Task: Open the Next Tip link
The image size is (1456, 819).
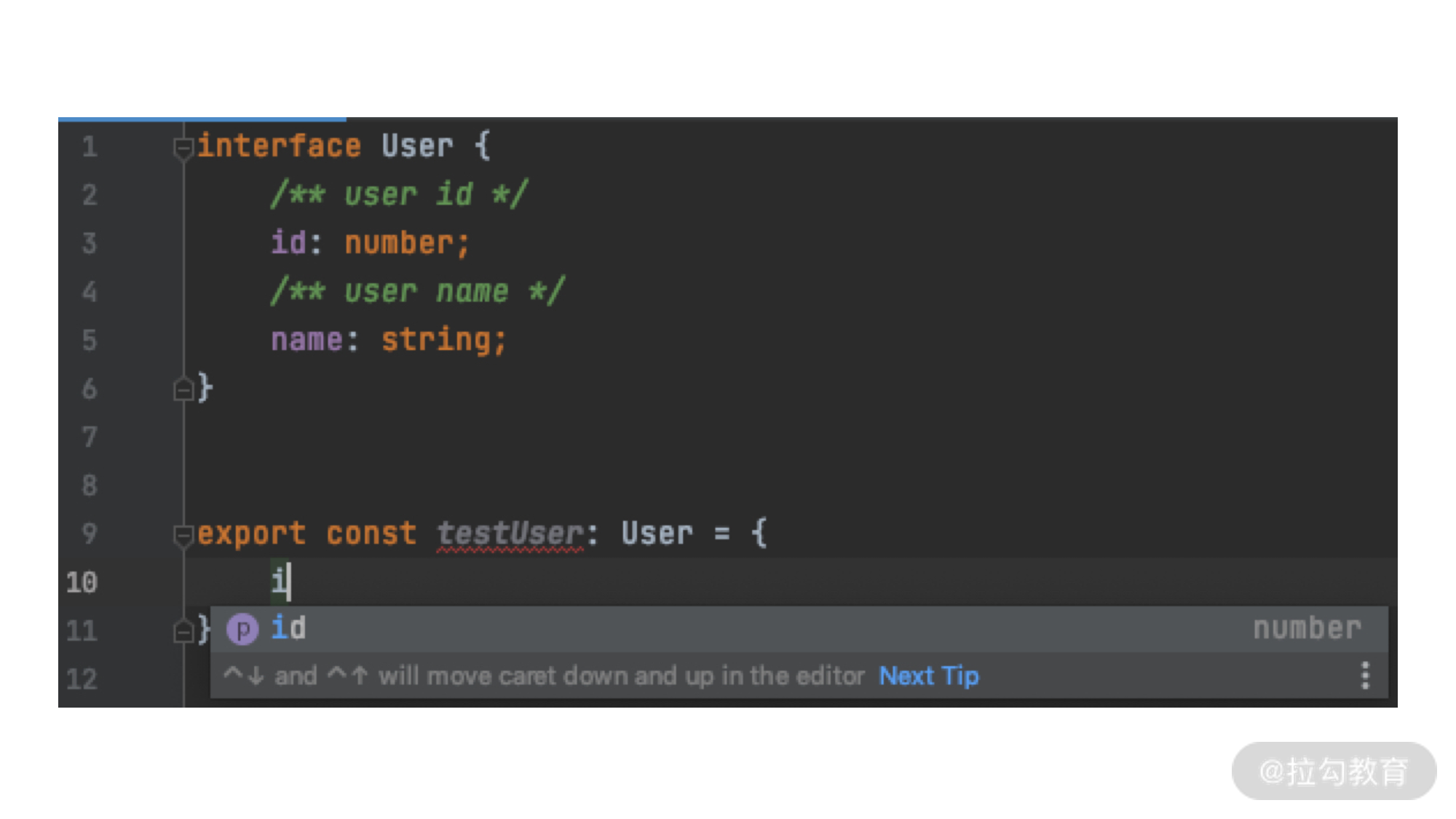Action: [x=929, y=676]
